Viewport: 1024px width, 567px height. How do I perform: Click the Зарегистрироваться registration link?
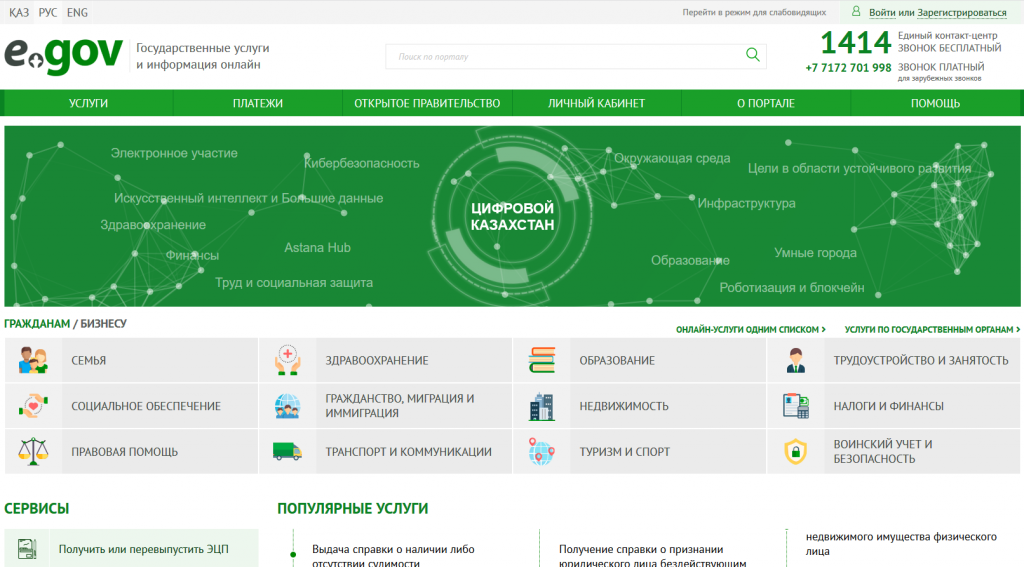click(961, 13)
